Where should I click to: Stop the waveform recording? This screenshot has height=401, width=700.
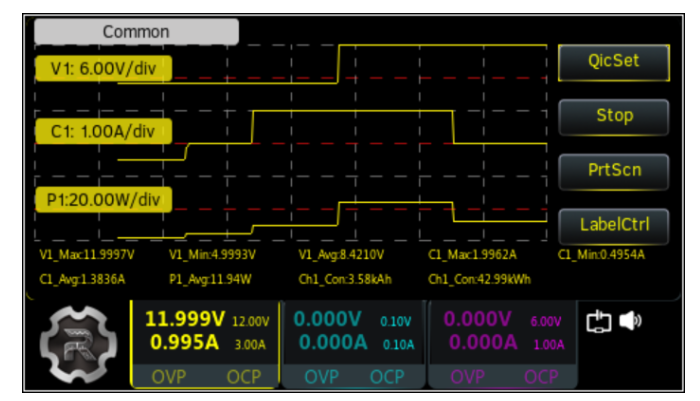614,117
